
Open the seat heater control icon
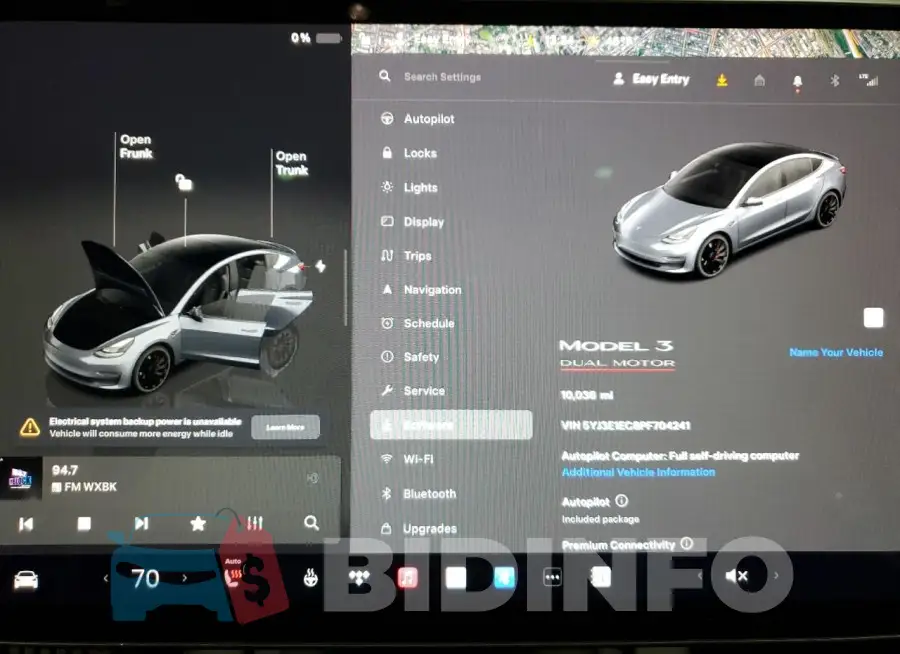(x=234, y=575)
